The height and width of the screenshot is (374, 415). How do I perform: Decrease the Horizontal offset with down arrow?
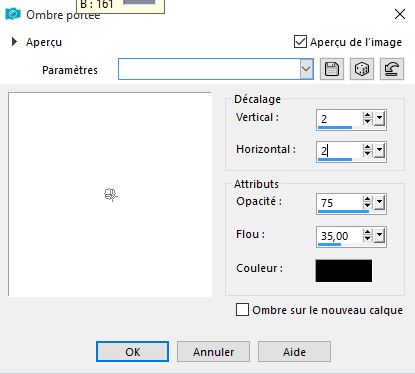click(x=367, y=154)
